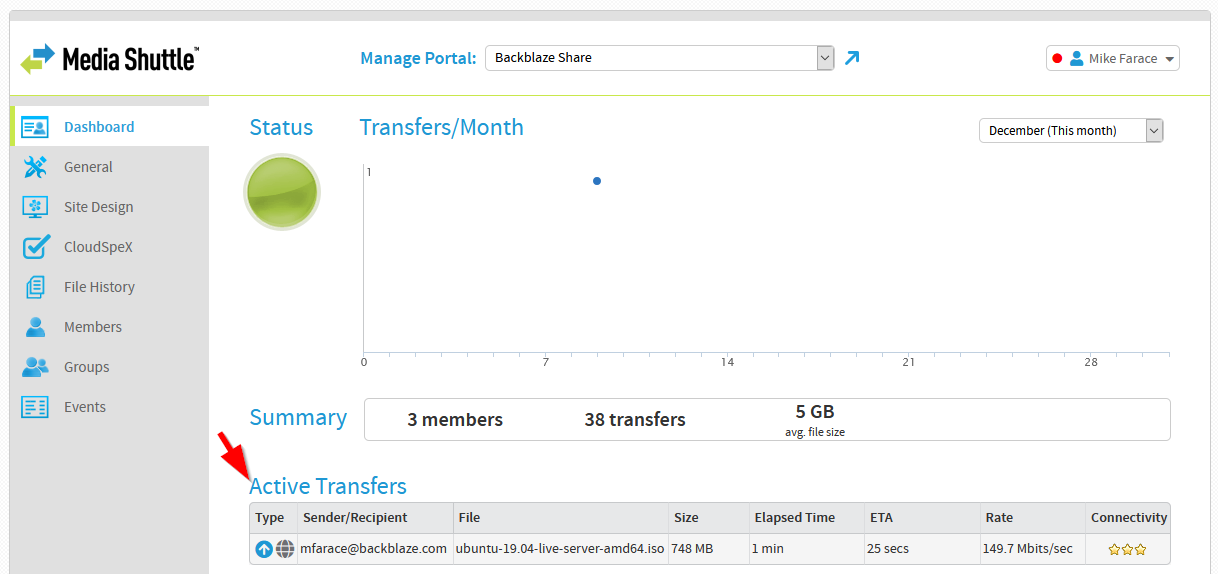1218x574 pixels.
Task: Click the three-star connectivity rating
Action: point(1127,549)
